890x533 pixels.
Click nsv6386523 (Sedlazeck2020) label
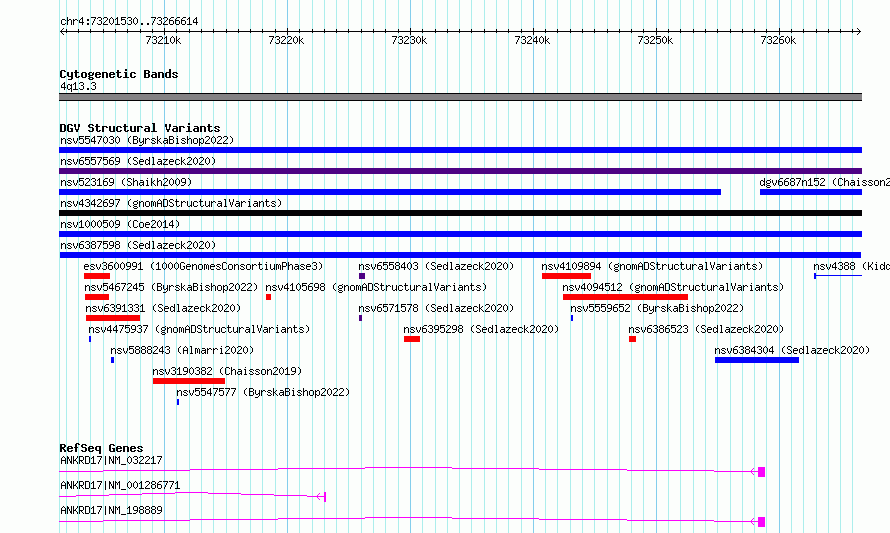pos(706,329)
